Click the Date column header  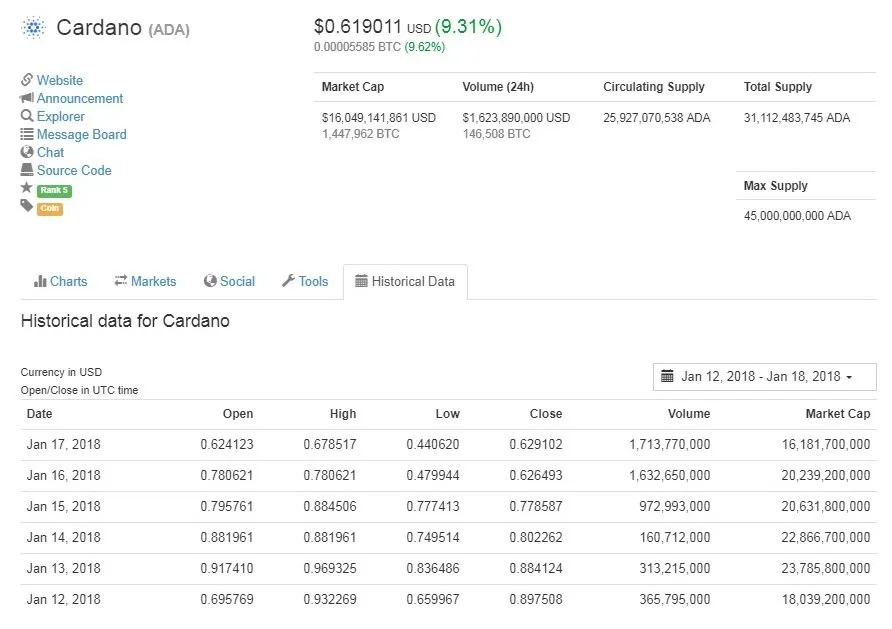point(39,414)
